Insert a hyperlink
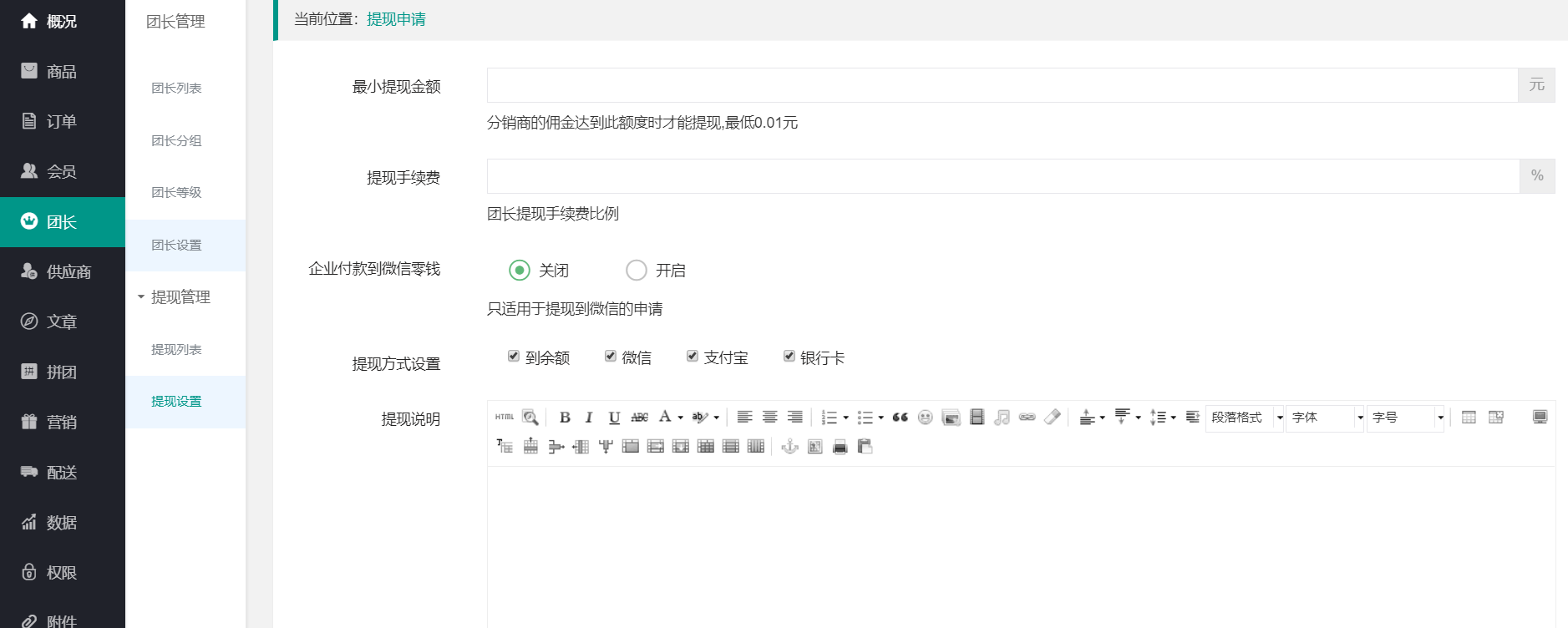The image size is (1568, 628). (1028, 417)
